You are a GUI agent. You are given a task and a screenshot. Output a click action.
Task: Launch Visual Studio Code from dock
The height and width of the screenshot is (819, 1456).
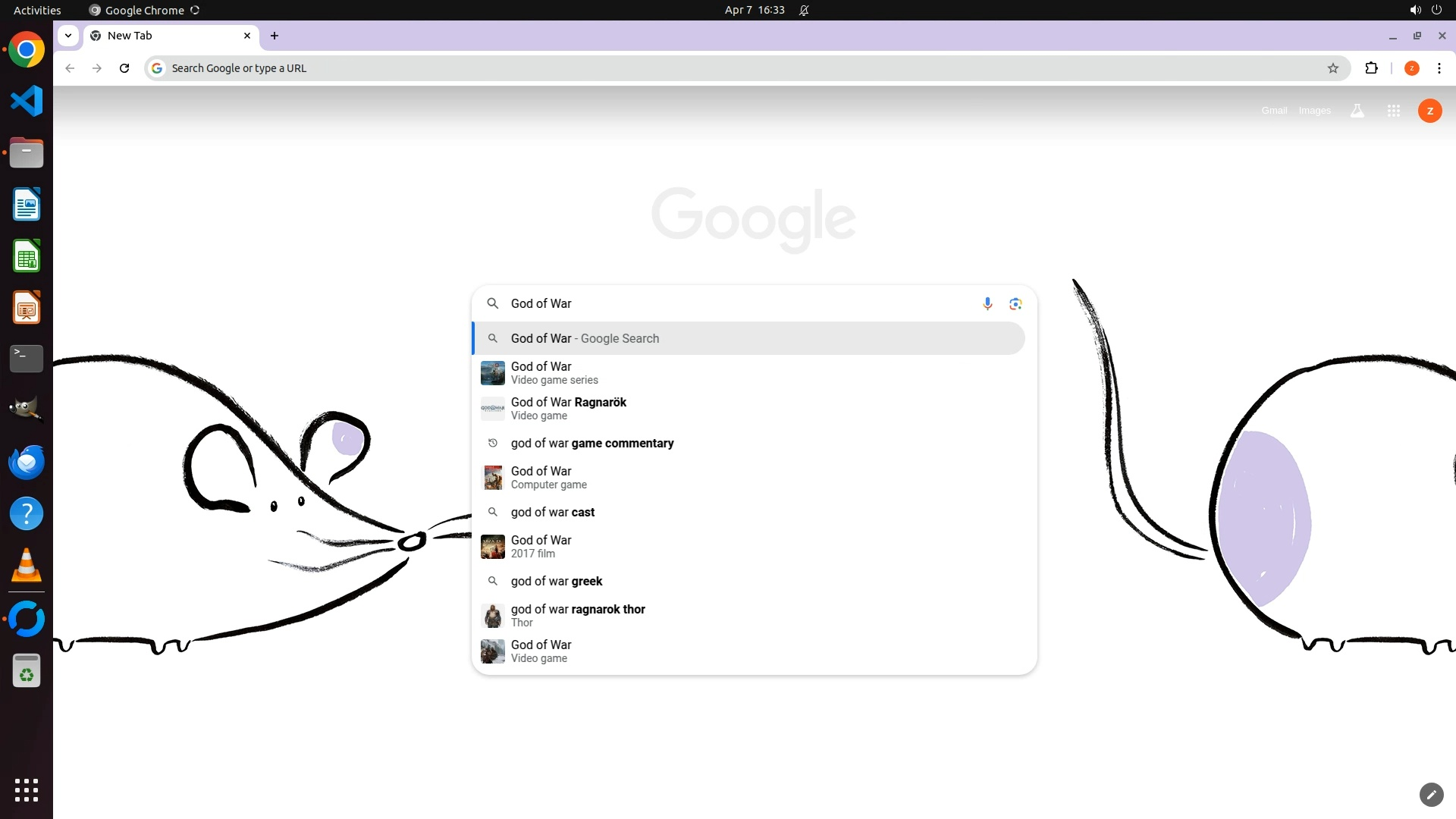[27, 101]
